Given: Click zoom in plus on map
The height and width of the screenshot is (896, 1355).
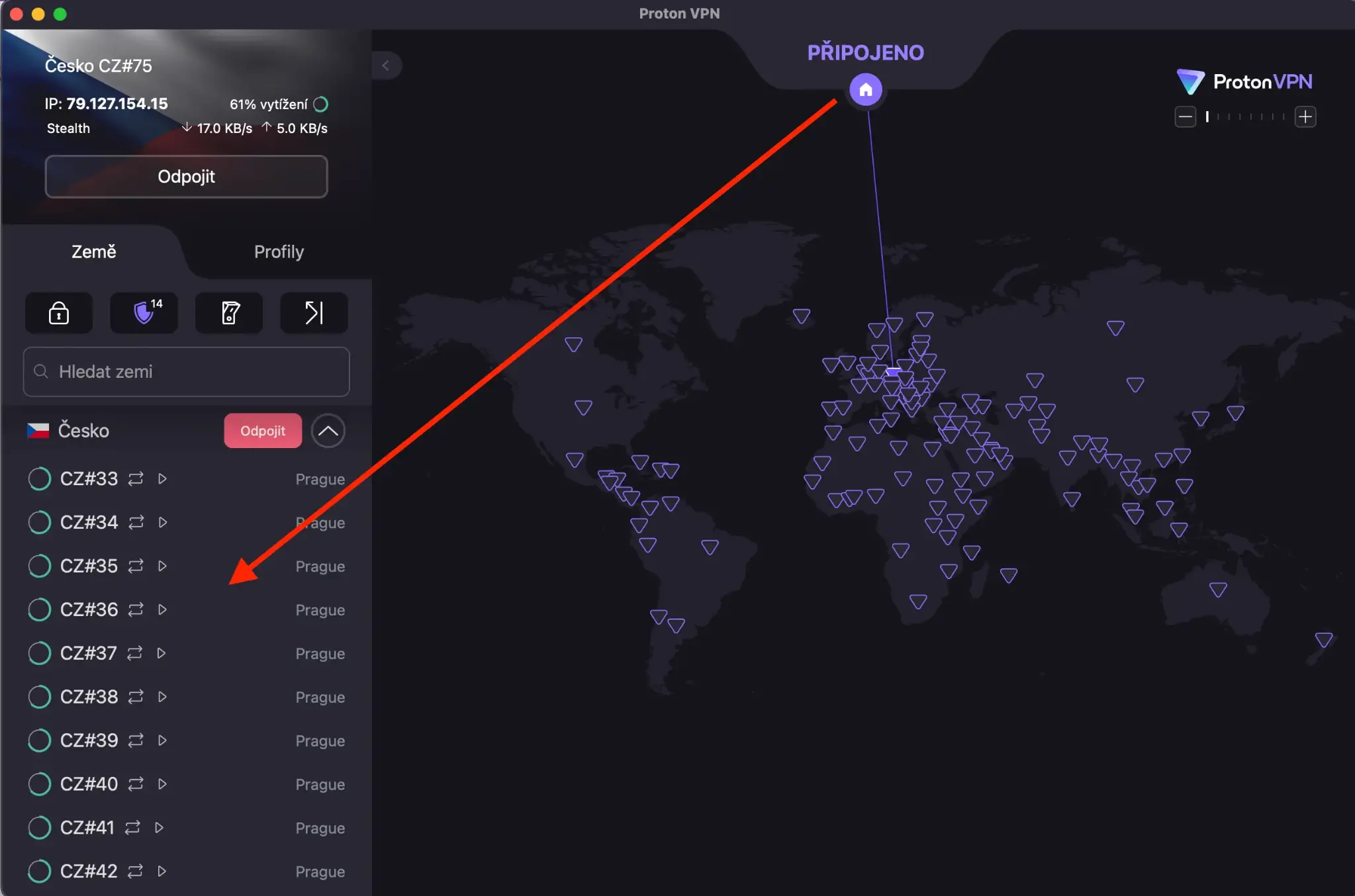Looking at the screenshot, I should click(x=1305, y=117).
